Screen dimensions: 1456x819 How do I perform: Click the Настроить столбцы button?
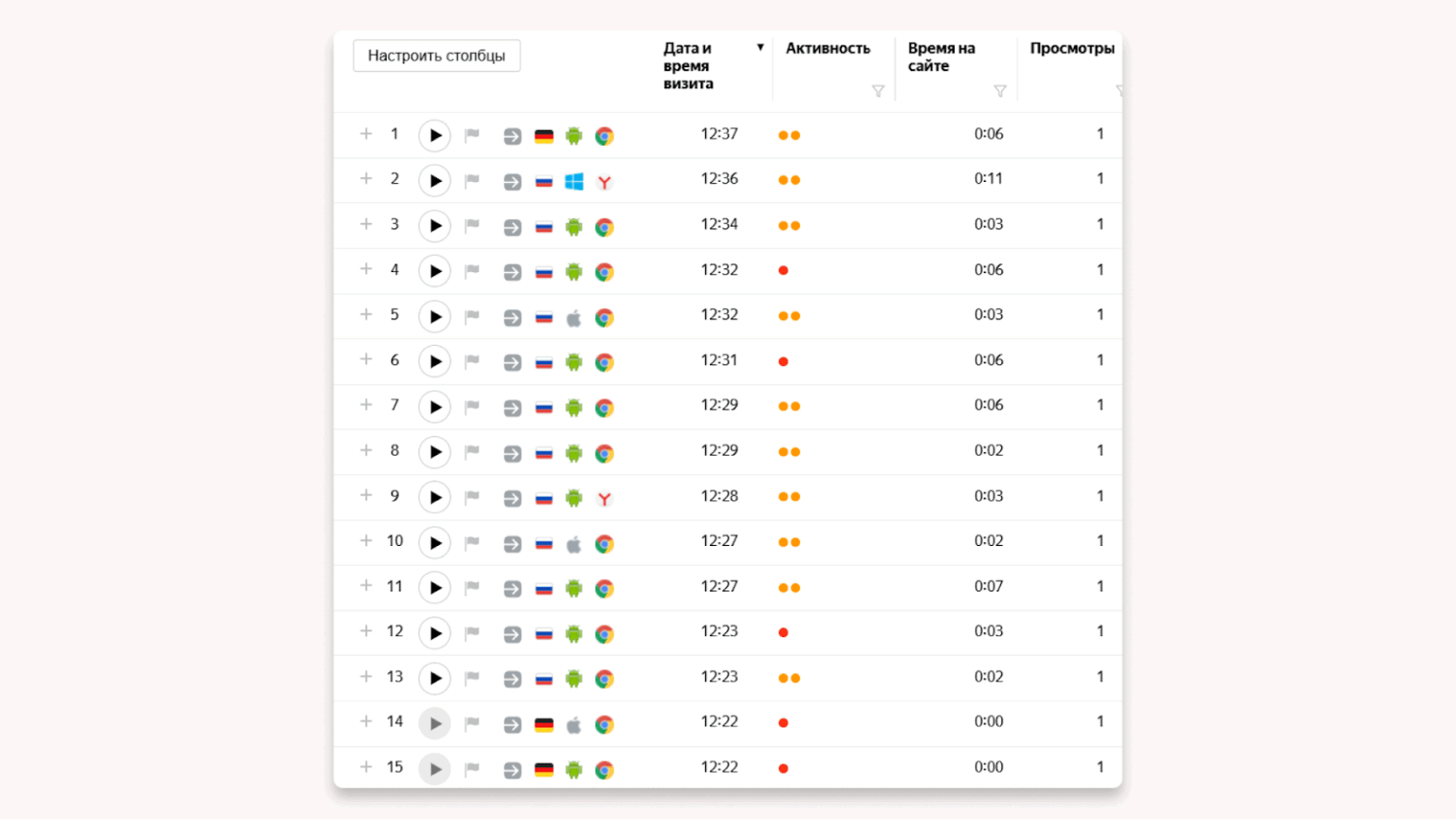coord(436,56)
